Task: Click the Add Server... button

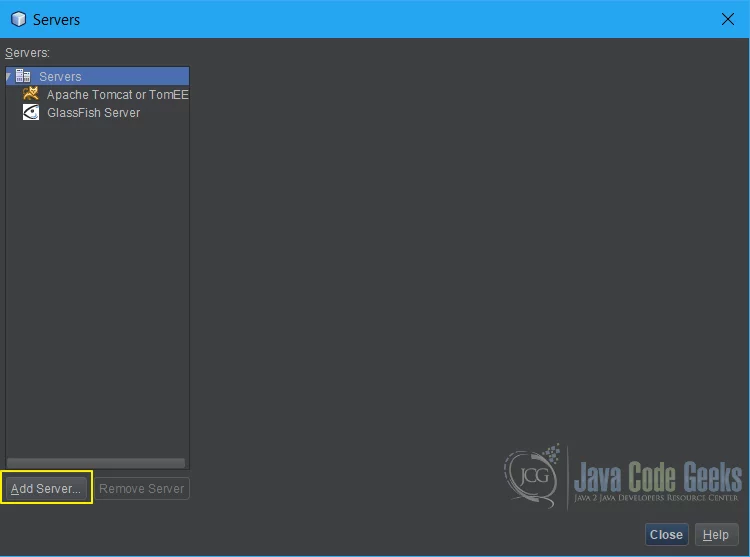Action: (x=46, y=488)
